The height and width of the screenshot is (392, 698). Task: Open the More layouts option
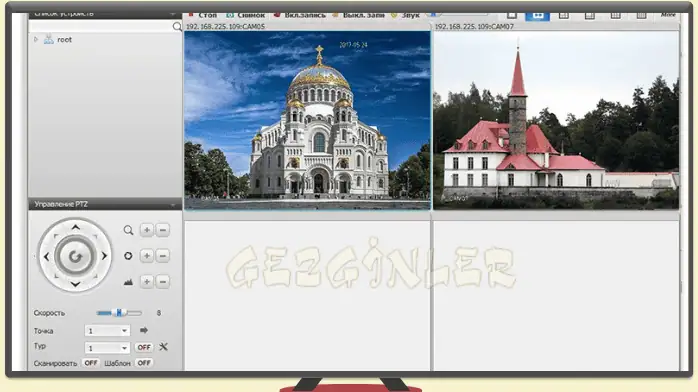click(668, 15)
